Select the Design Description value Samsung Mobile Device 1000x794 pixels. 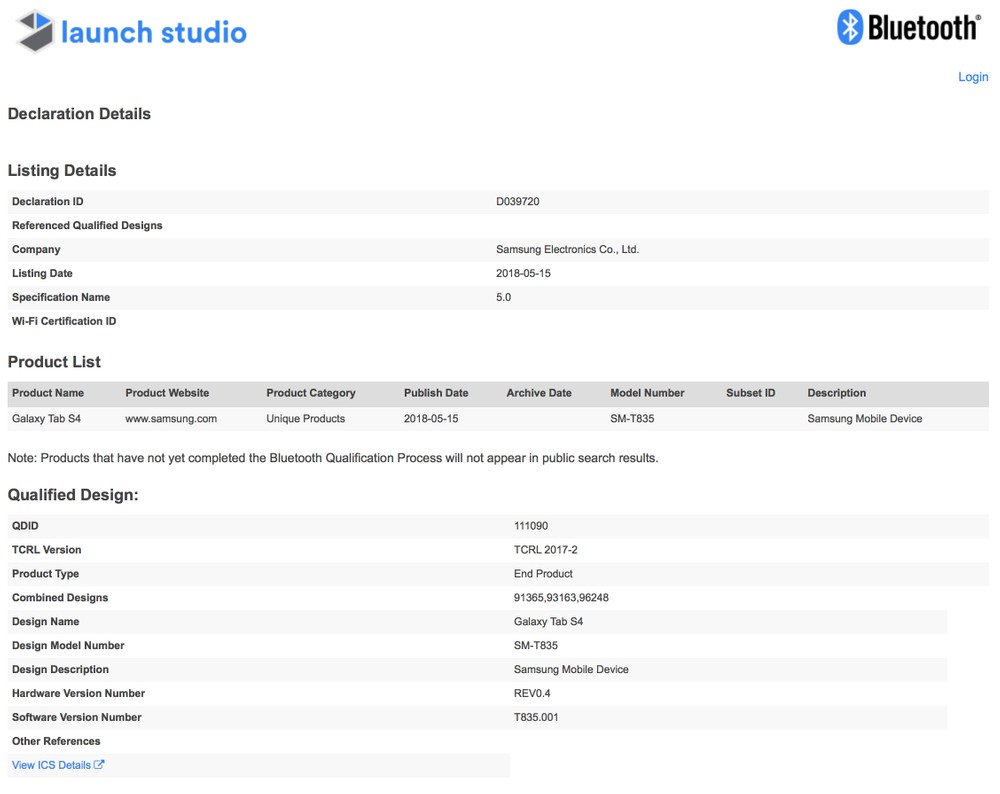pyautogui.click(x=571, y=669)
